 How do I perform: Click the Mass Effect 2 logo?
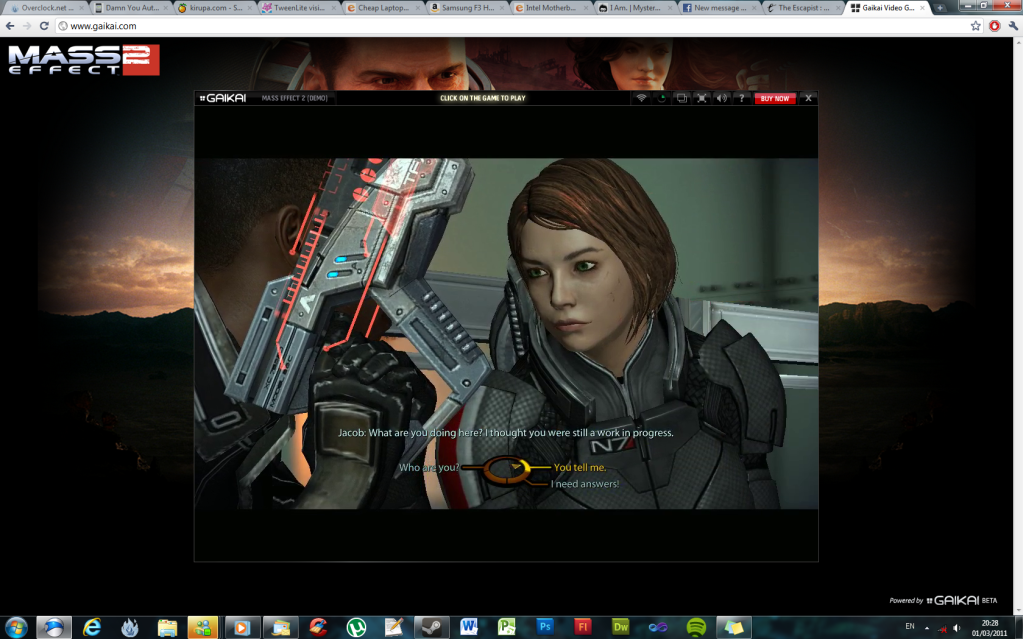[84, 59]
